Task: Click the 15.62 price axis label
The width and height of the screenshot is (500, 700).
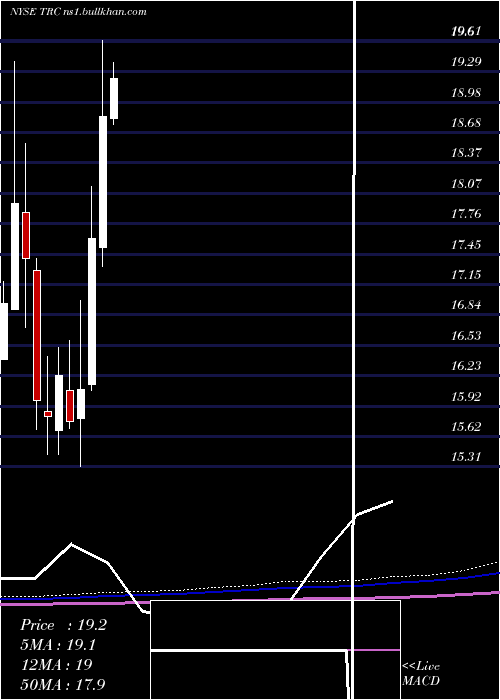Action: pyautogui.click(x=466, y=426)
